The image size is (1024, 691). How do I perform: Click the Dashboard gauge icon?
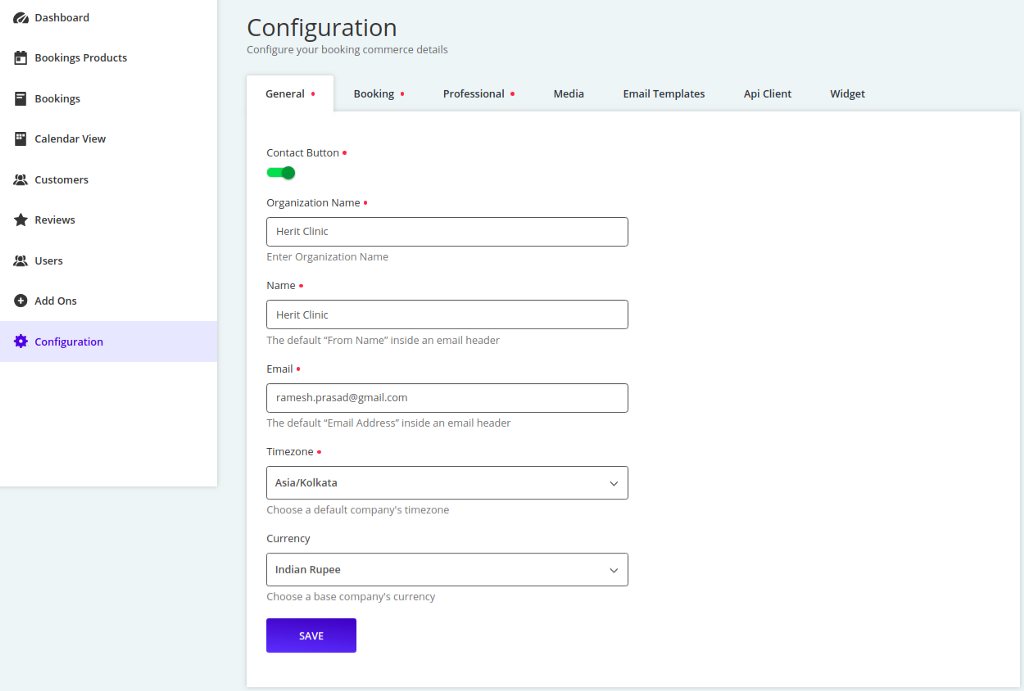[20, 18]
